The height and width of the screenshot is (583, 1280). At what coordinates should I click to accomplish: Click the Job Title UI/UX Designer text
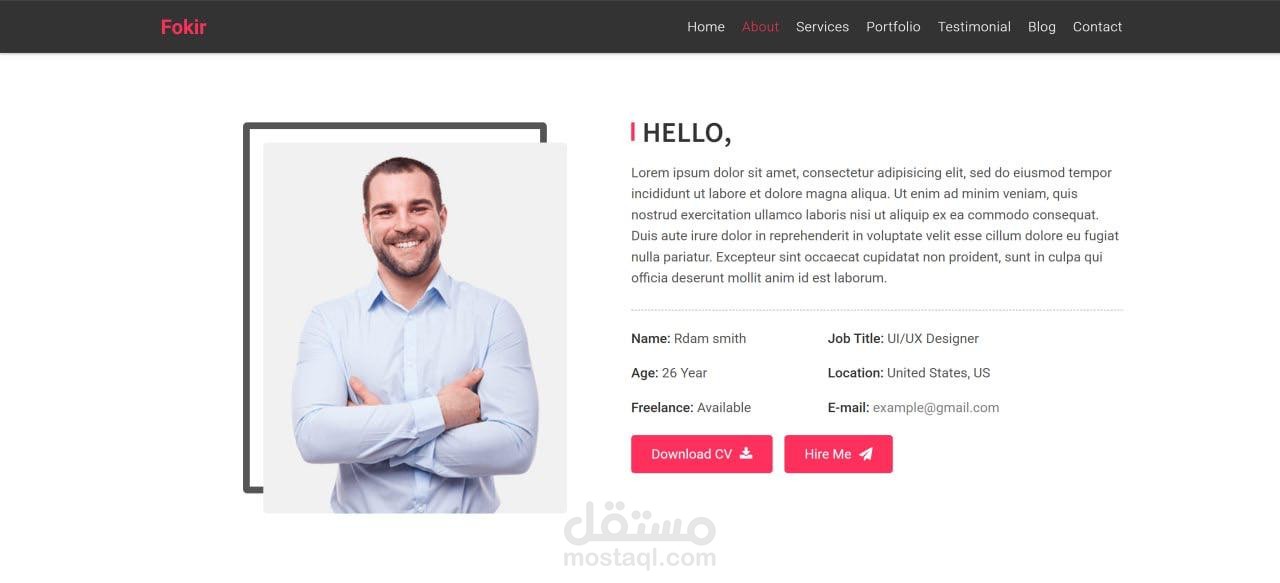(x=903, y=339)
